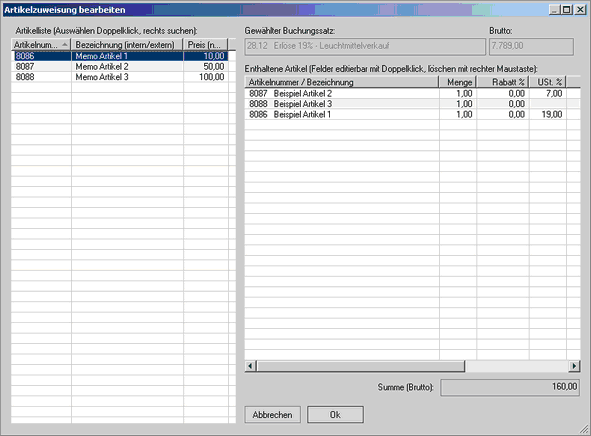Screen dimensions: 591x436
Task: Click the horizontal scrollbar thumb
Action: (361, 366)
